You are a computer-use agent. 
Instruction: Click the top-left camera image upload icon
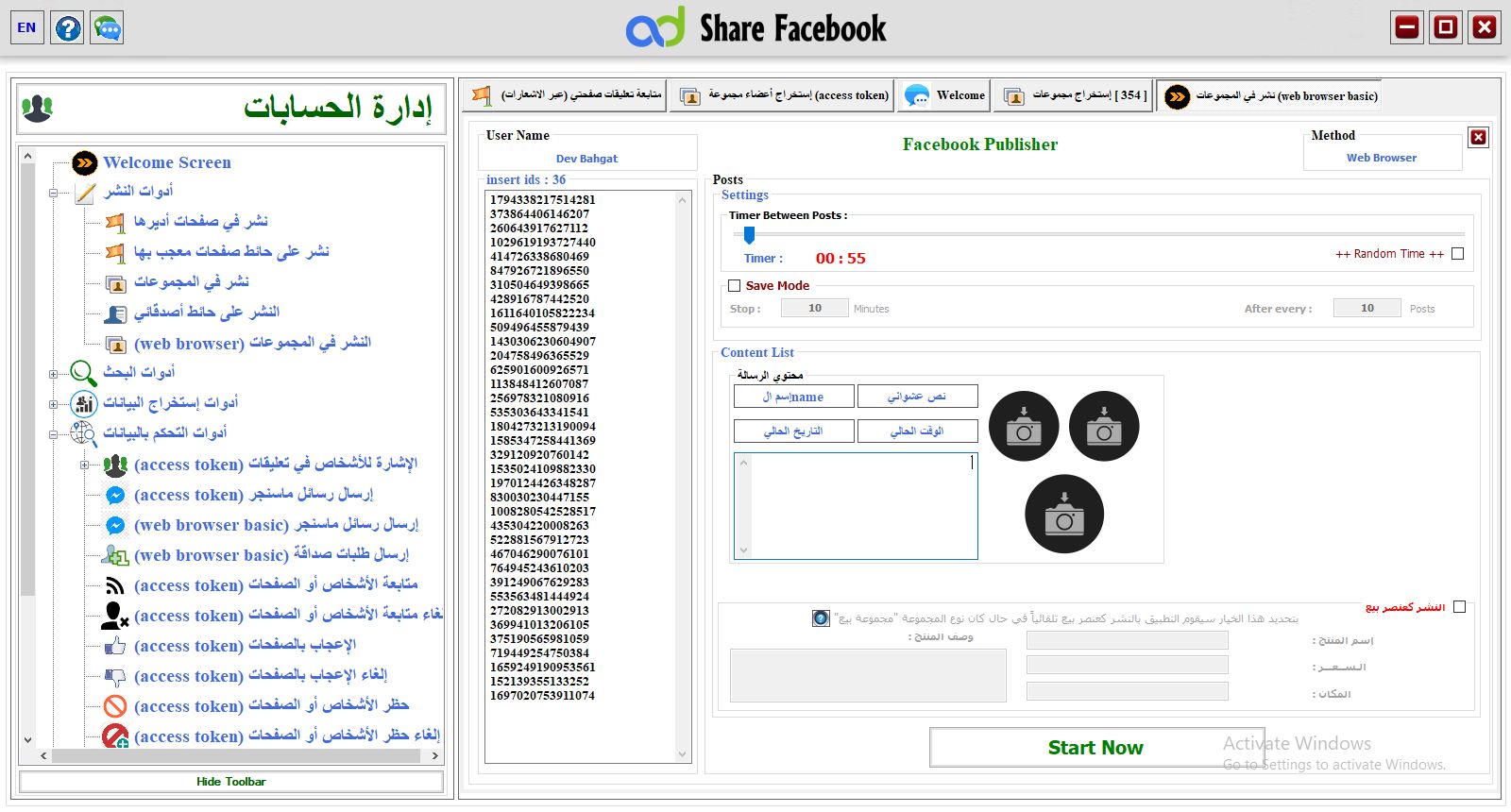pos(1024,427)
